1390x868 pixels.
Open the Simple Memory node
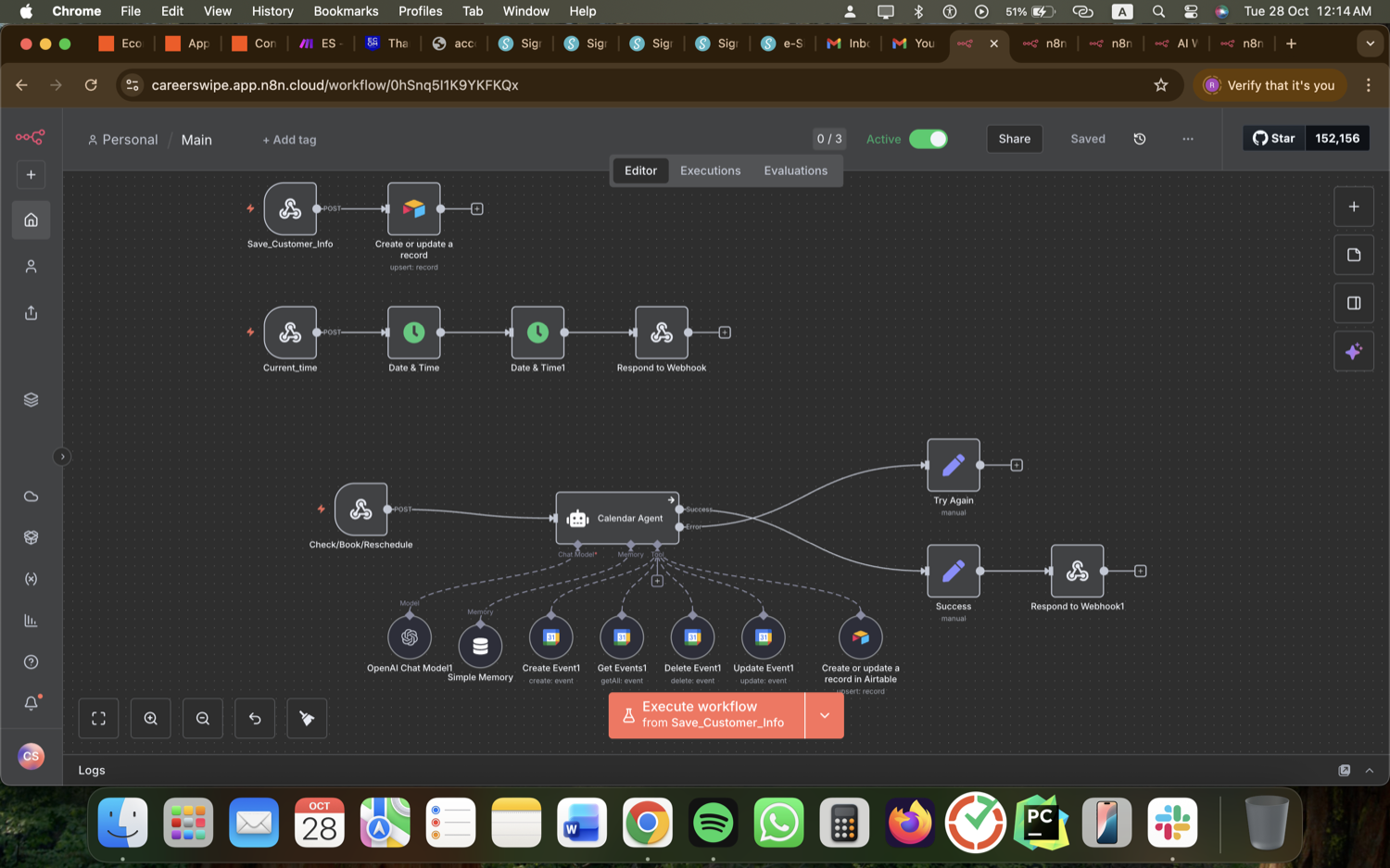(480, 647)
